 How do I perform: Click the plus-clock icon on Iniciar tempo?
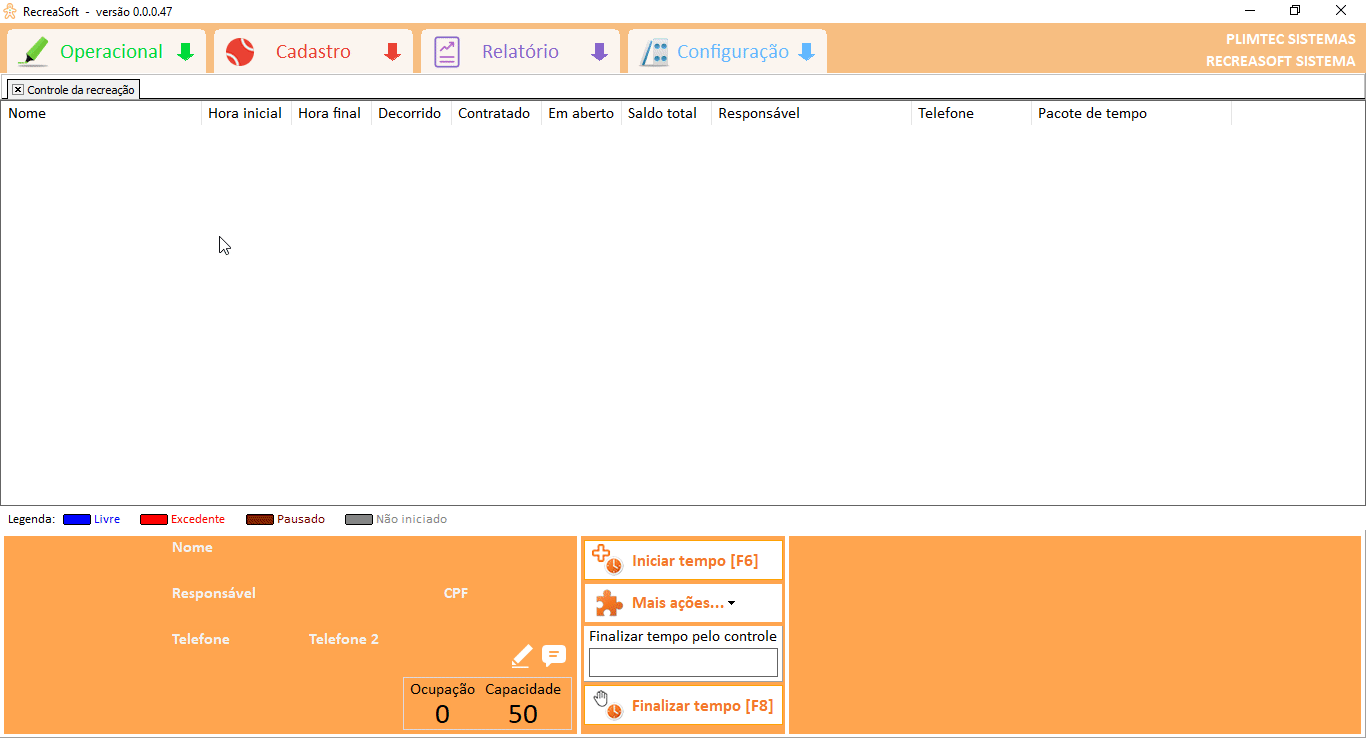(x=607, y=560)
